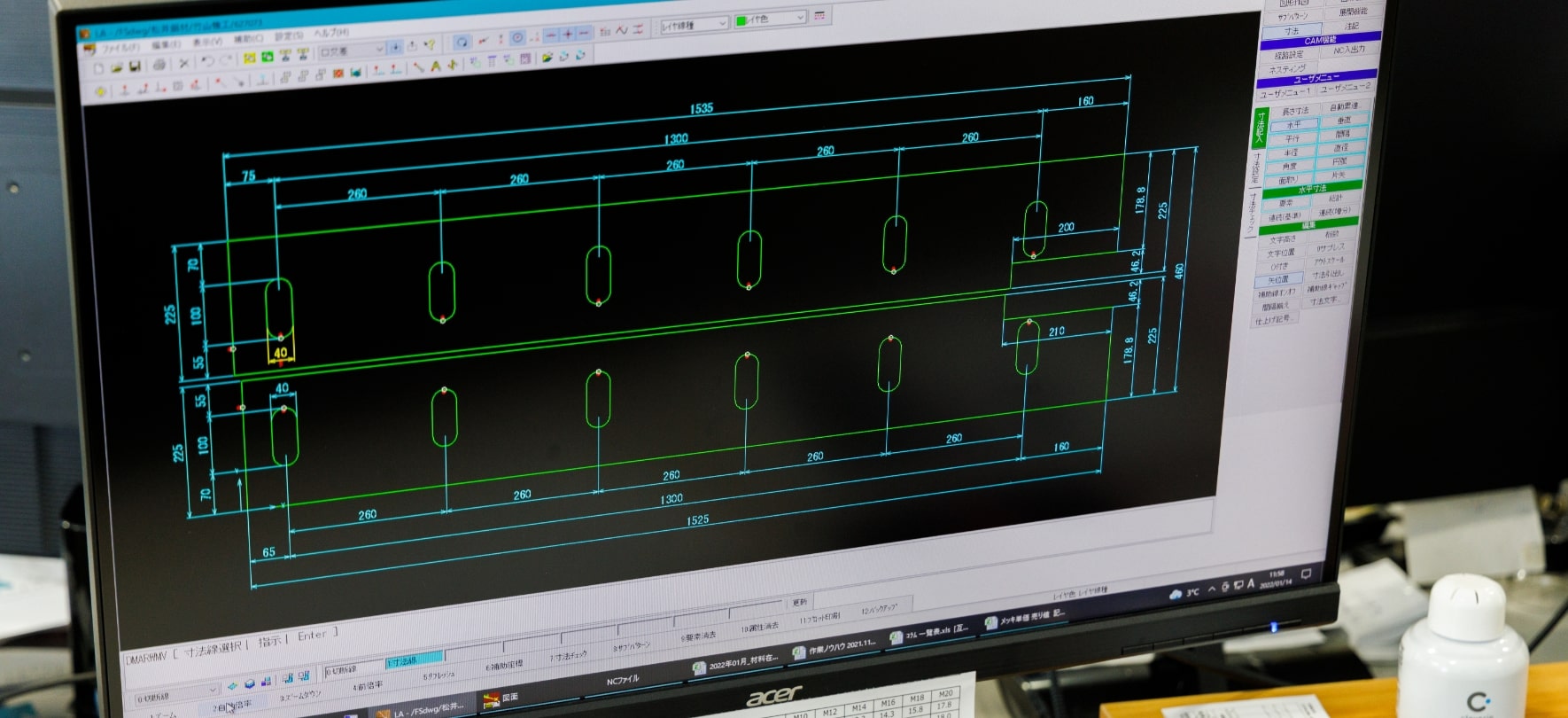This screenshot has height=718, width=1568.
Task: Select the highlighted 1寸法線 function key
Action: point(414,660)
